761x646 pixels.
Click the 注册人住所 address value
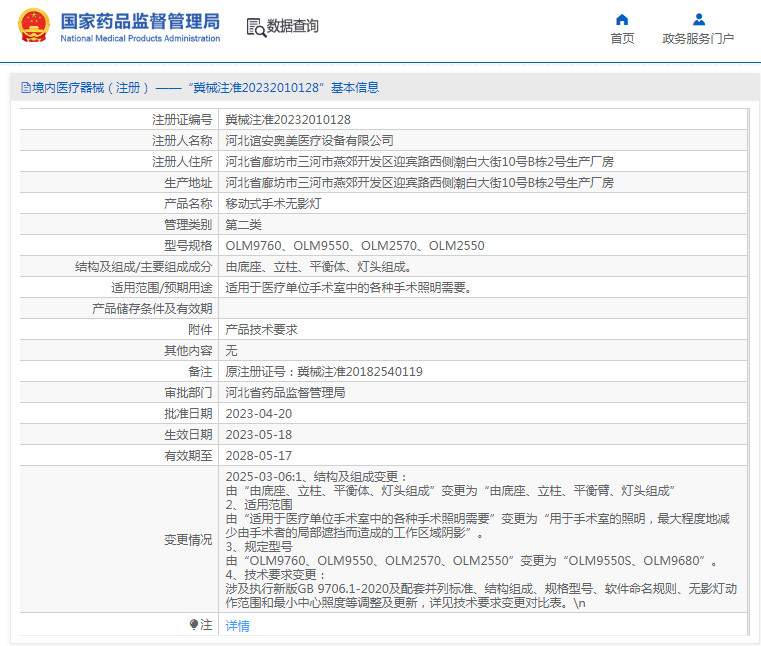click(x=419, y=162)
